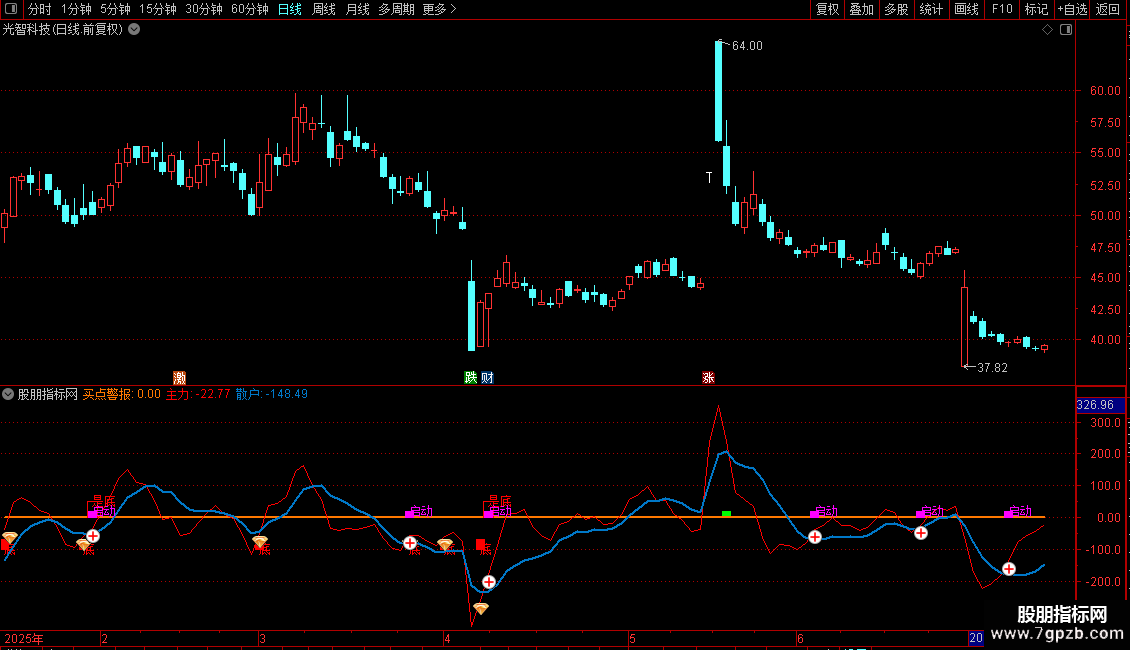
Task: Switch to the 周线 weekly tab
Action: pos(324,9)
